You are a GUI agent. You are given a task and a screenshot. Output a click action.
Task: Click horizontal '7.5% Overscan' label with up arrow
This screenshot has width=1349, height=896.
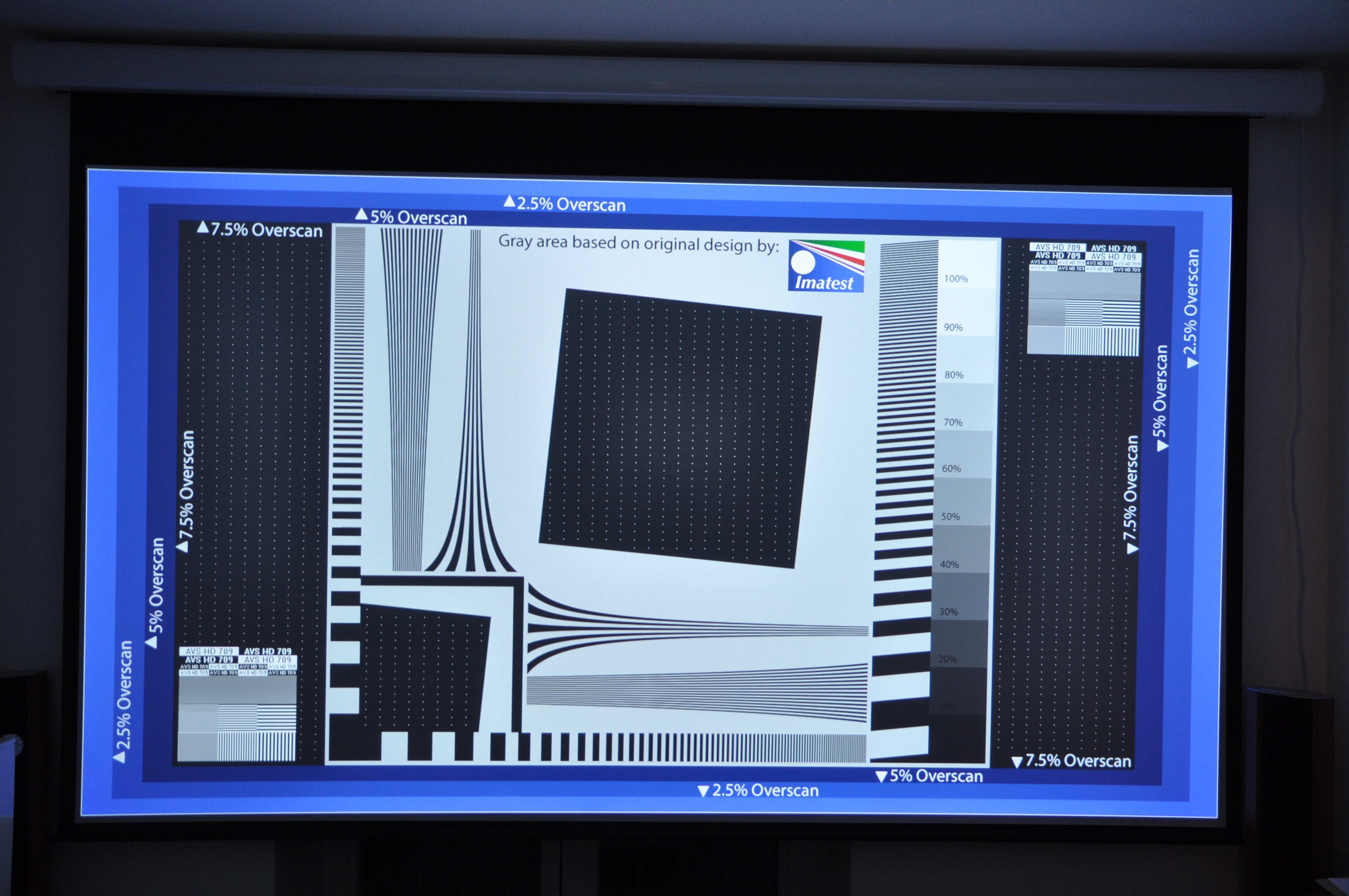click(x=260, y=230)
